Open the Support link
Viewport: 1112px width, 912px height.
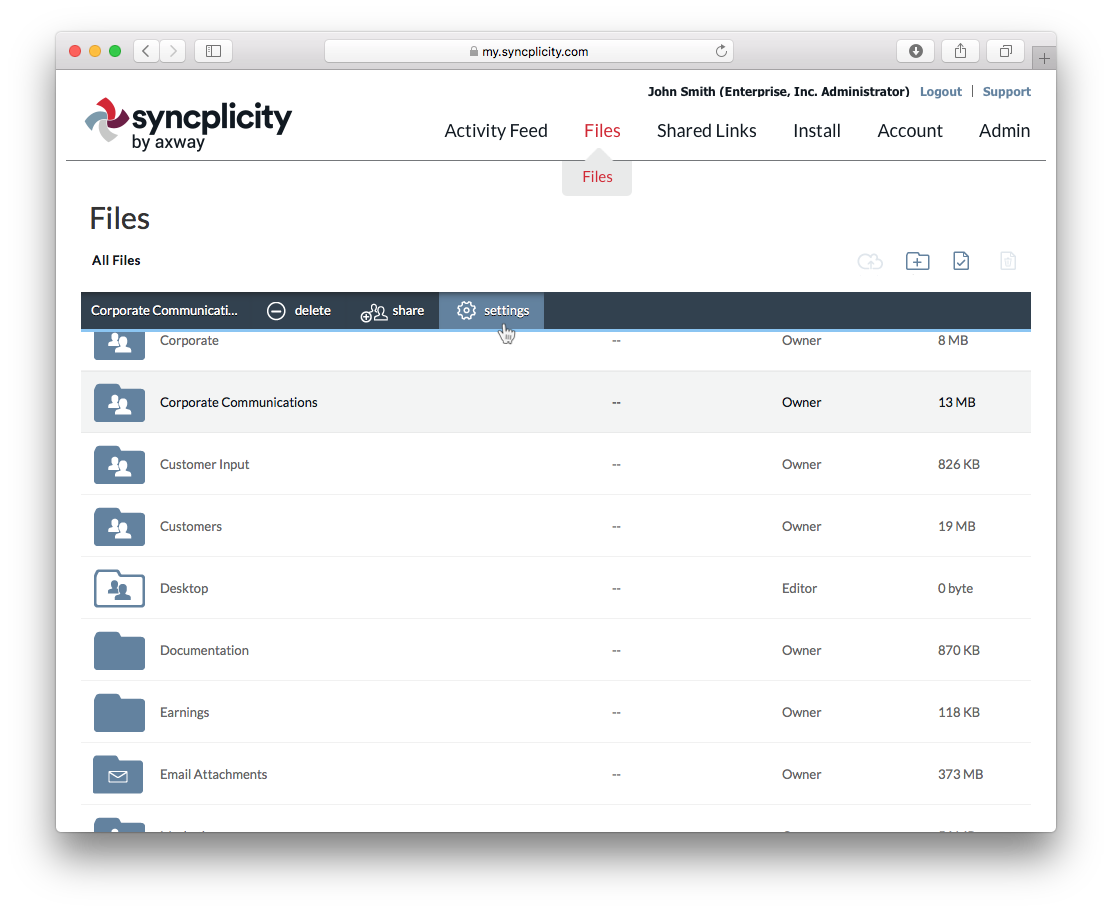point(1006,92)
